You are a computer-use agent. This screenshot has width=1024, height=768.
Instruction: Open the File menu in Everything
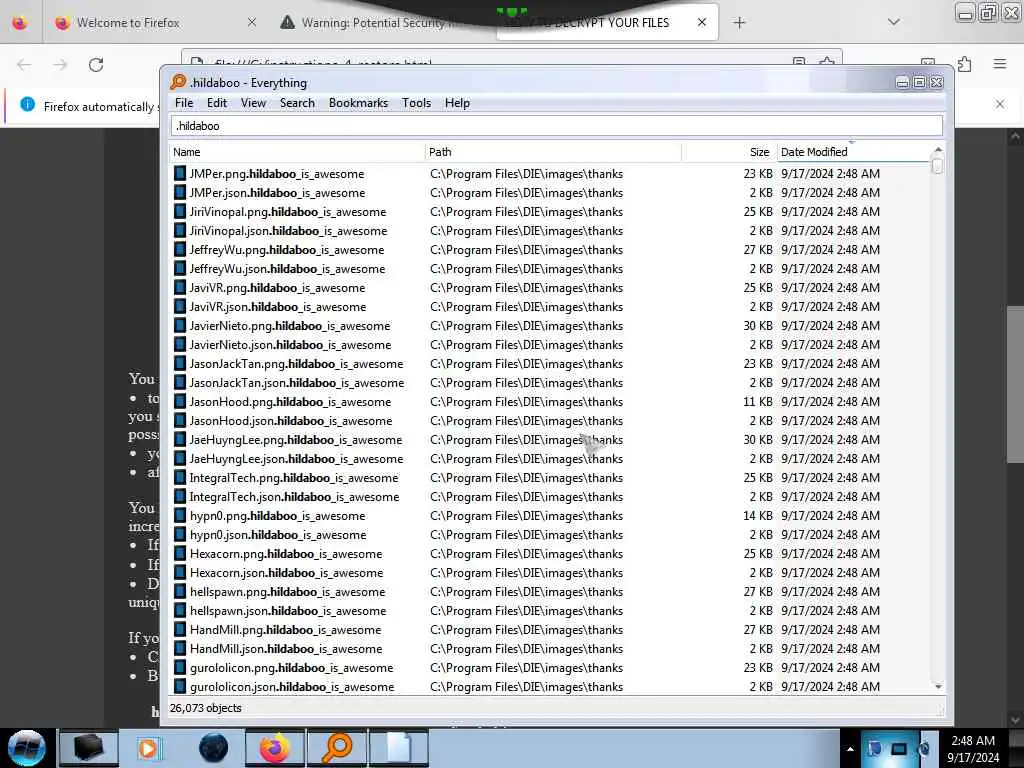(x=184, y=103)
